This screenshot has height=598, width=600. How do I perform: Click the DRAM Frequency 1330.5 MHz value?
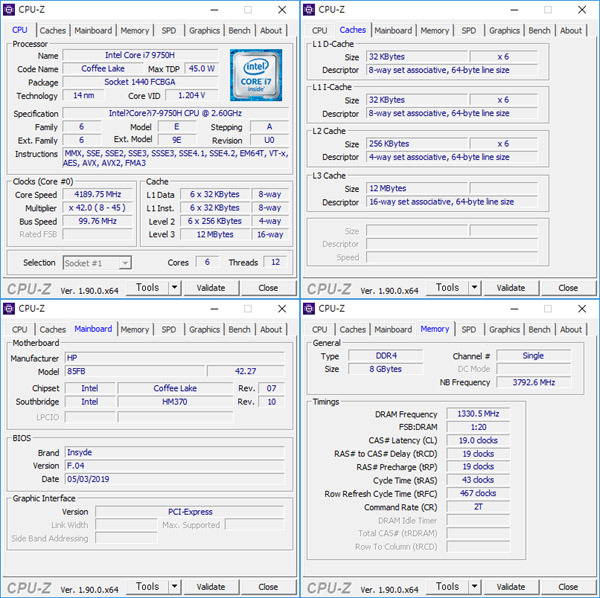point(478,414)
